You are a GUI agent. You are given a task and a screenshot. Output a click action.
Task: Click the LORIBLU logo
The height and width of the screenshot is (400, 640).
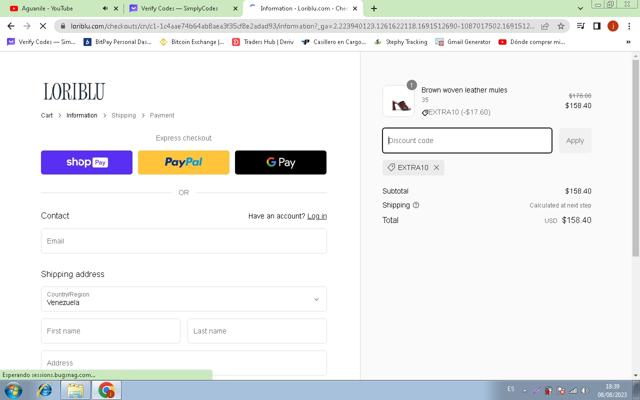(74, 91)
